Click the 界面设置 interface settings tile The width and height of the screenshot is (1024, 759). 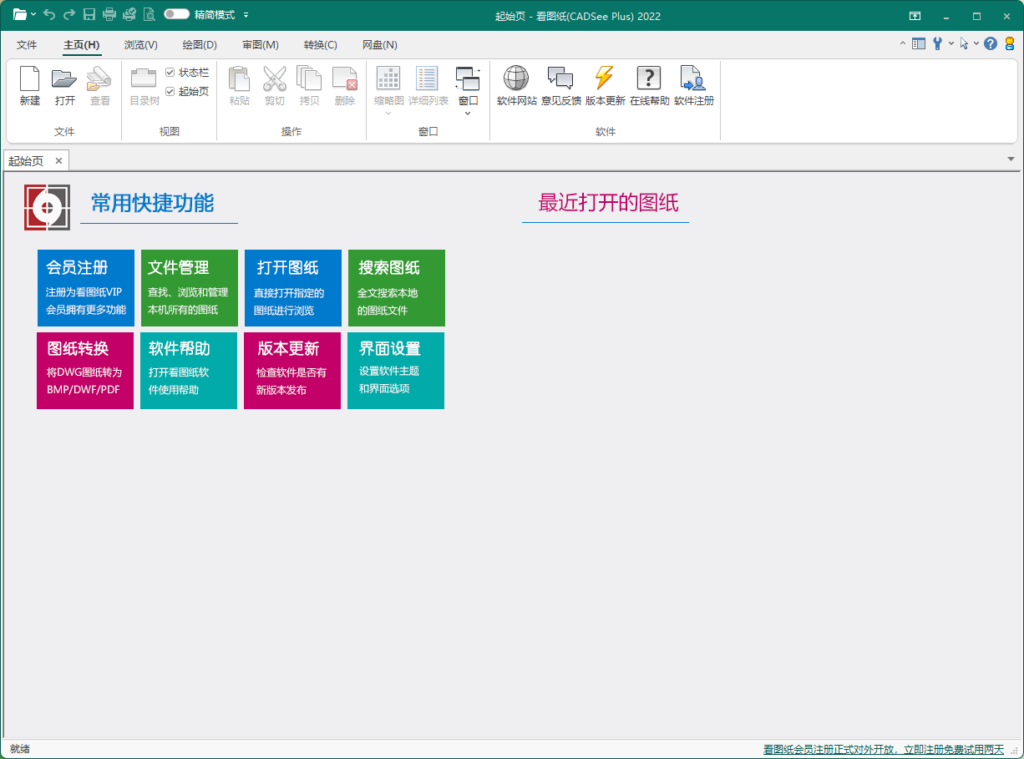point(396,370)
